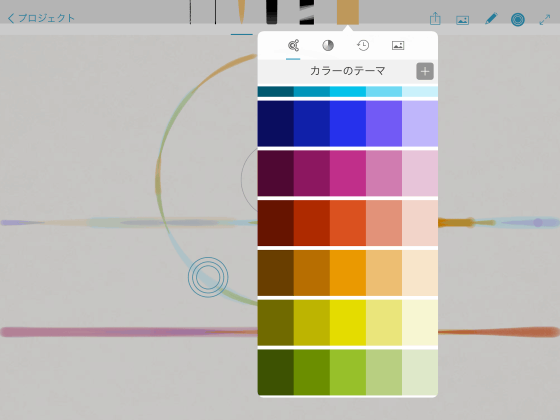Enter fullscreen with the expand arrows
Image resolution: width=560 pixels, height=420 pixels.
[x=545, y=19]
